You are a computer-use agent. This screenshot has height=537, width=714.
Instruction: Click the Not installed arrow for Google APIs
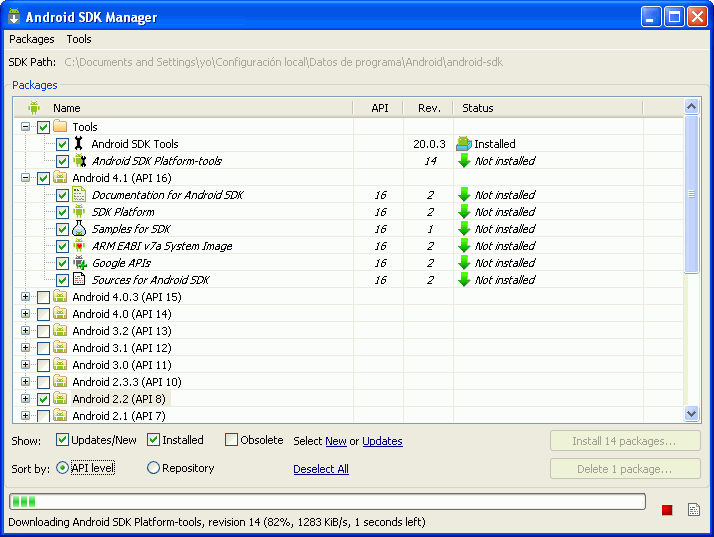[464, 262]
